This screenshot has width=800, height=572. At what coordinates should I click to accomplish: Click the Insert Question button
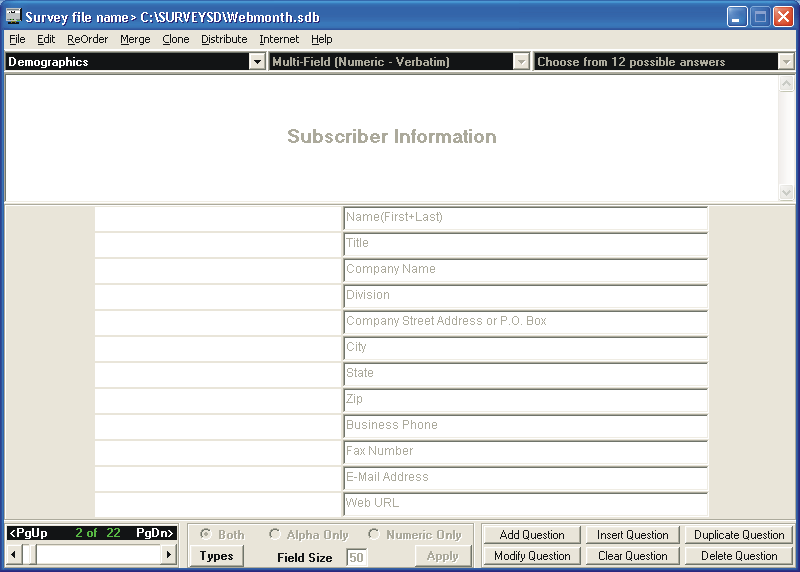coord(633,535)
